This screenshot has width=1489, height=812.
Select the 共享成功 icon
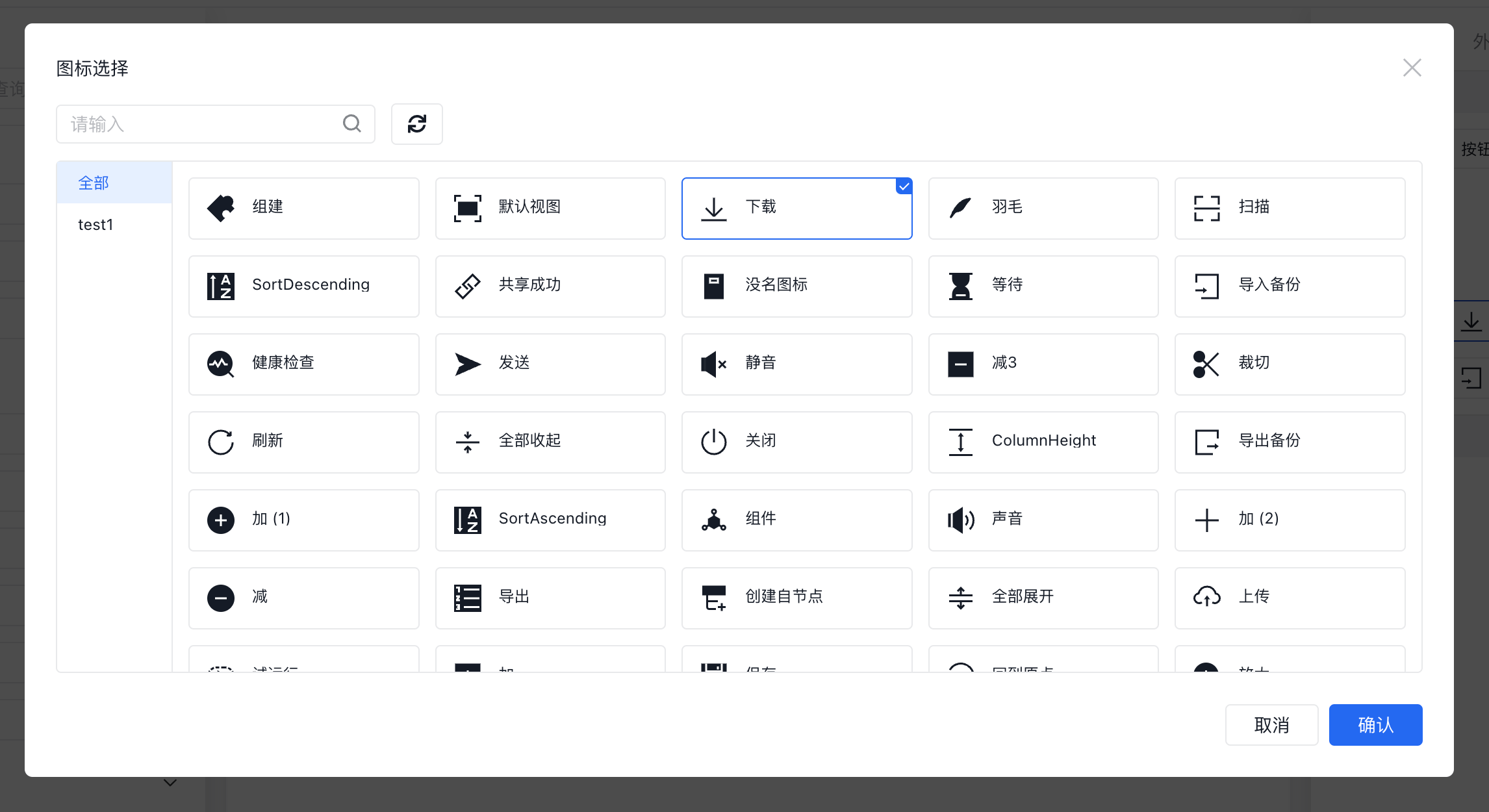click(x=550, y=286)
